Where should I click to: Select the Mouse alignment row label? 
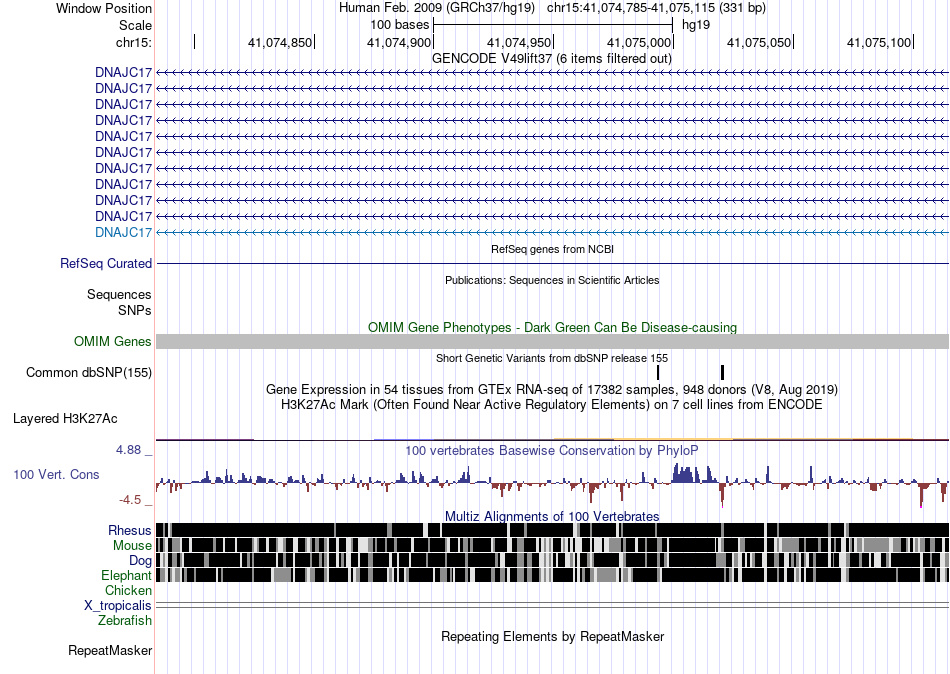132,546
